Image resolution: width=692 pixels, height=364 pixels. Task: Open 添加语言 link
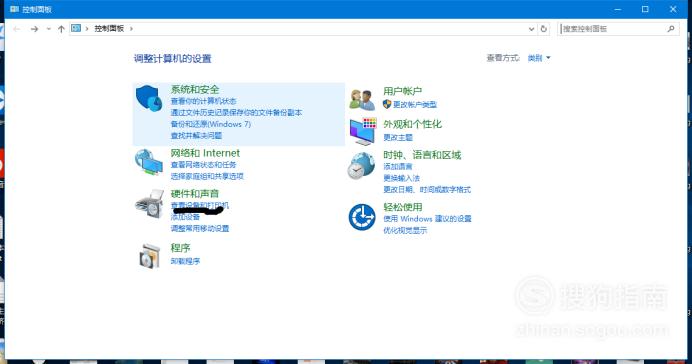tap(398, 166)
